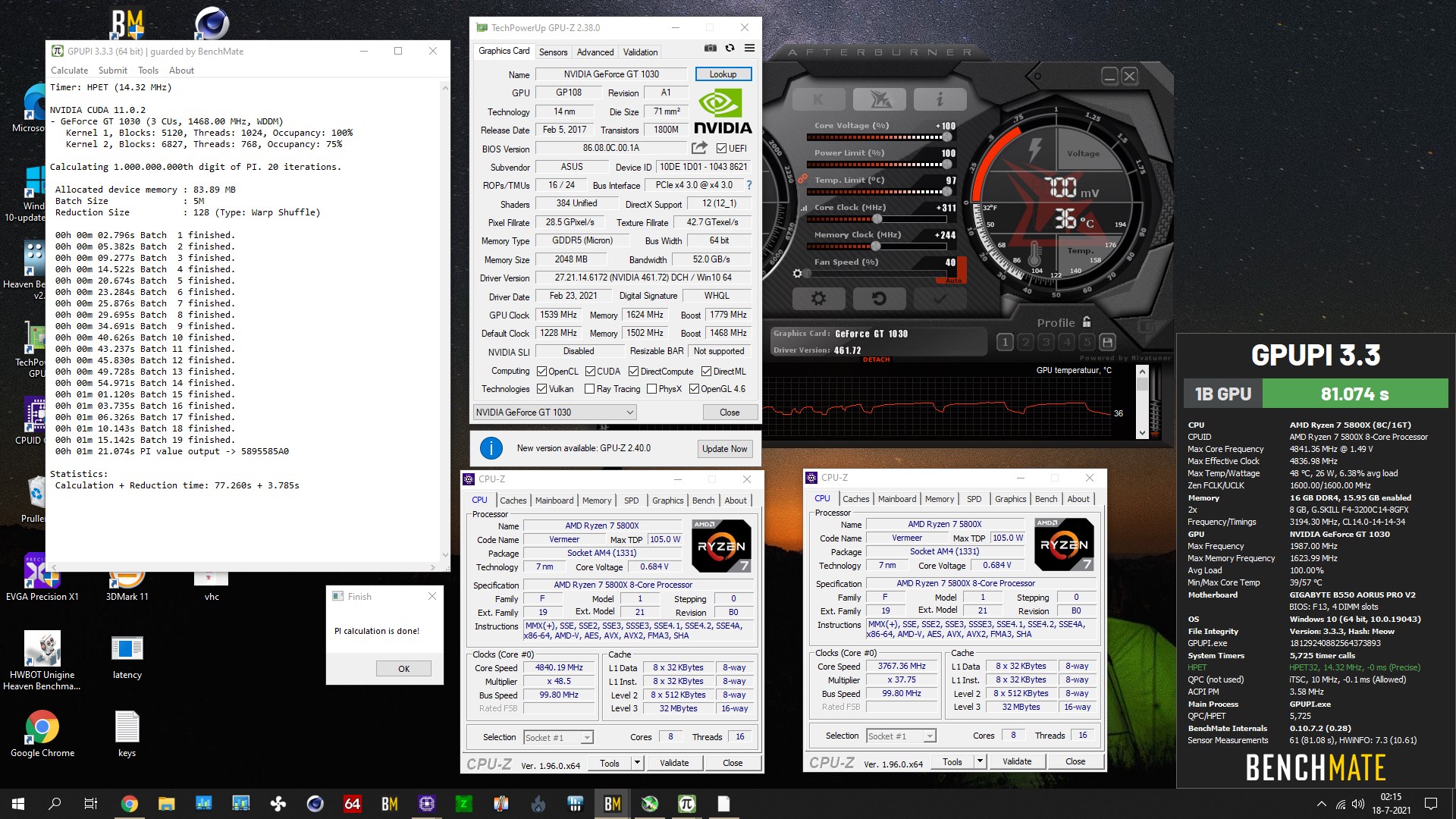Click the GPU-Z refresh icon
This screenshot has height=819, width=1456.
pyautogui.click(x=730, y=48)
